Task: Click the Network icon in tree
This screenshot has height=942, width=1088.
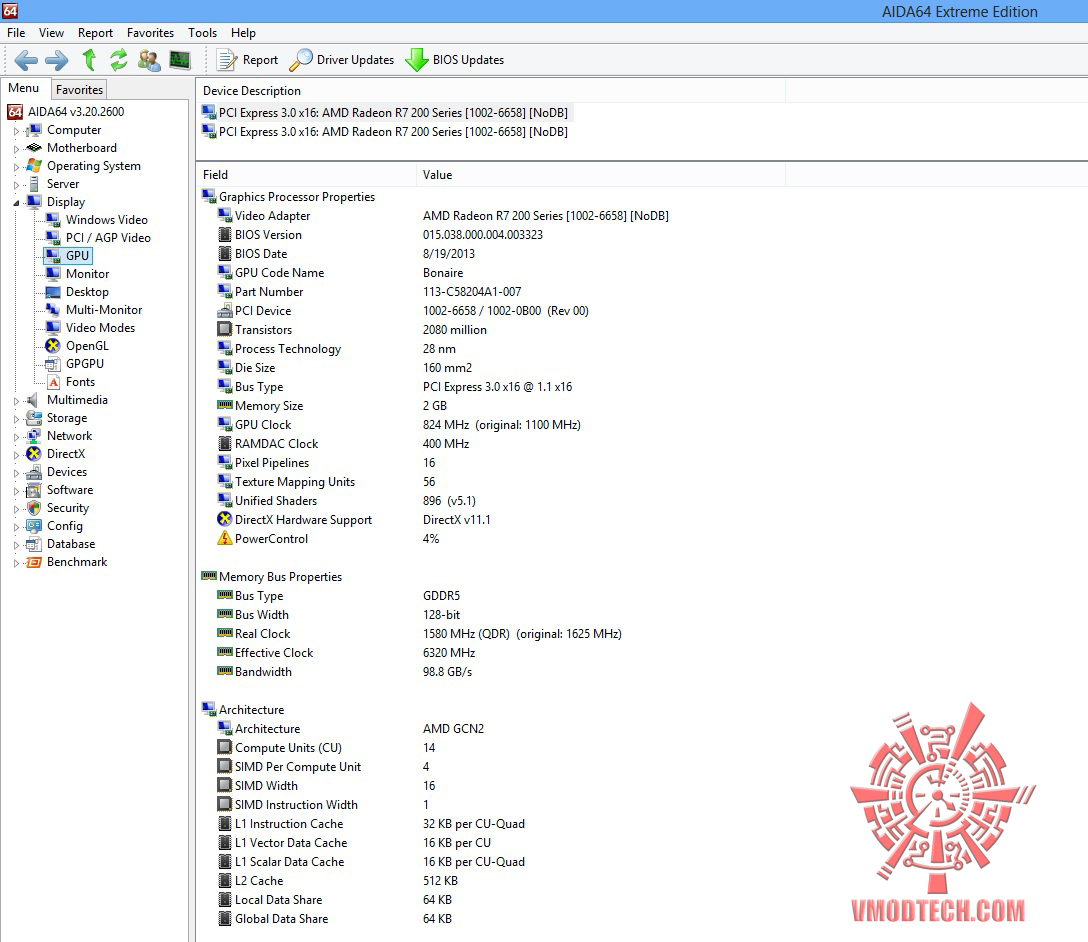Action: [33, 436]
